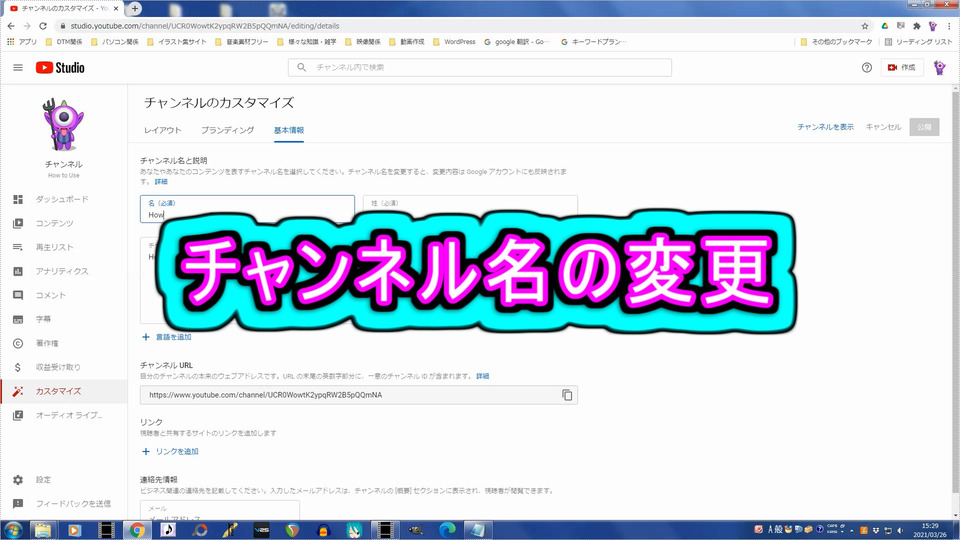Open the account avatar in Studio header
This screenshot has height=540, width=960.
(x=939, y=67)
